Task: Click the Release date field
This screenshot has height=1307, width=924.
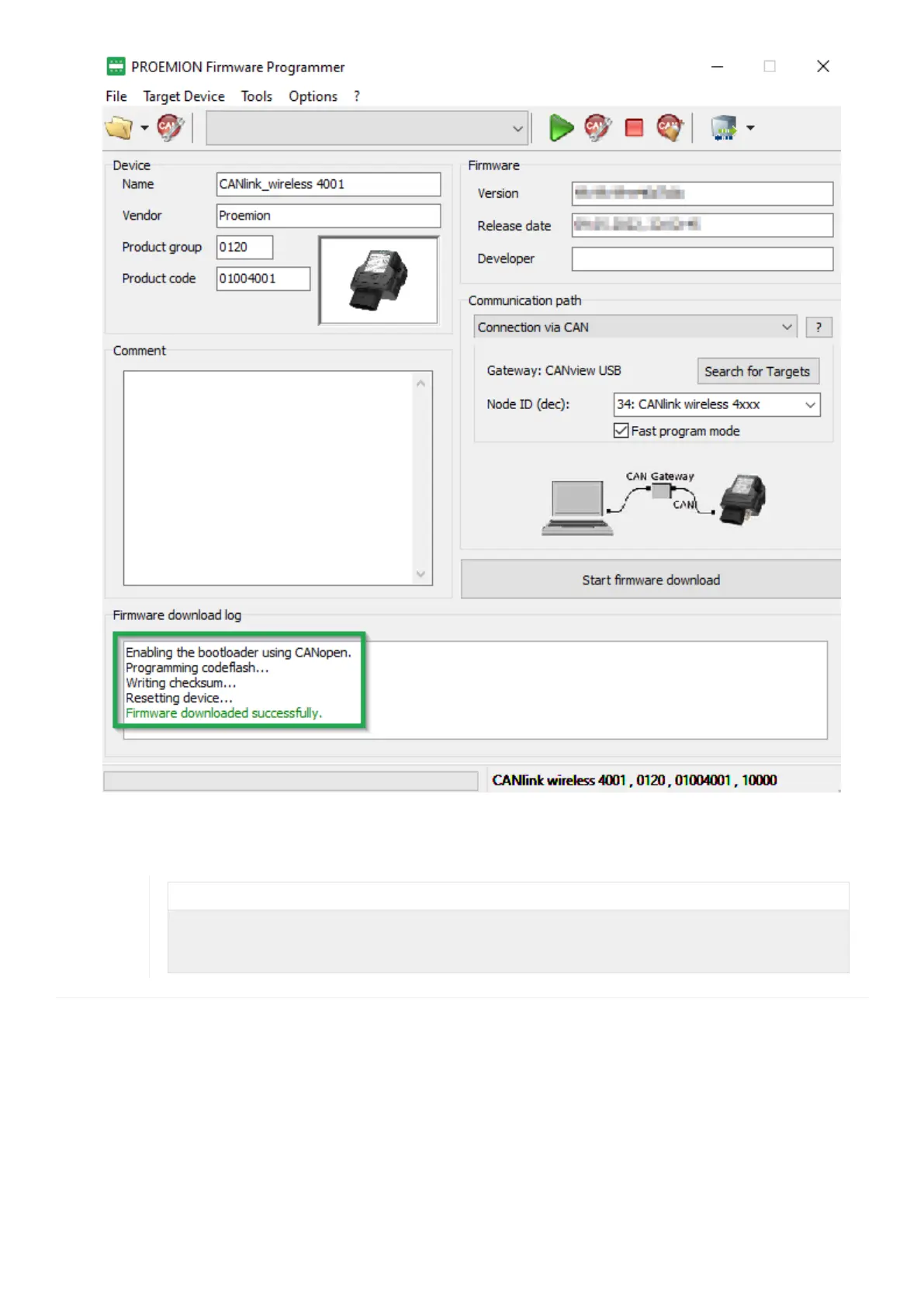Action: [702, 225]
